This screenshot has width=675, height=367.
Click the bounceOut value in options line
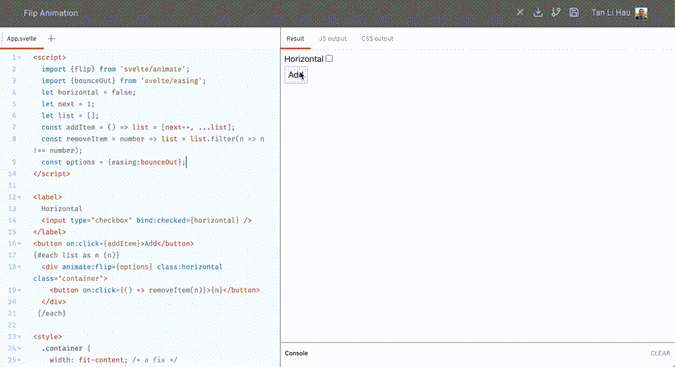(x=158, y=162)
